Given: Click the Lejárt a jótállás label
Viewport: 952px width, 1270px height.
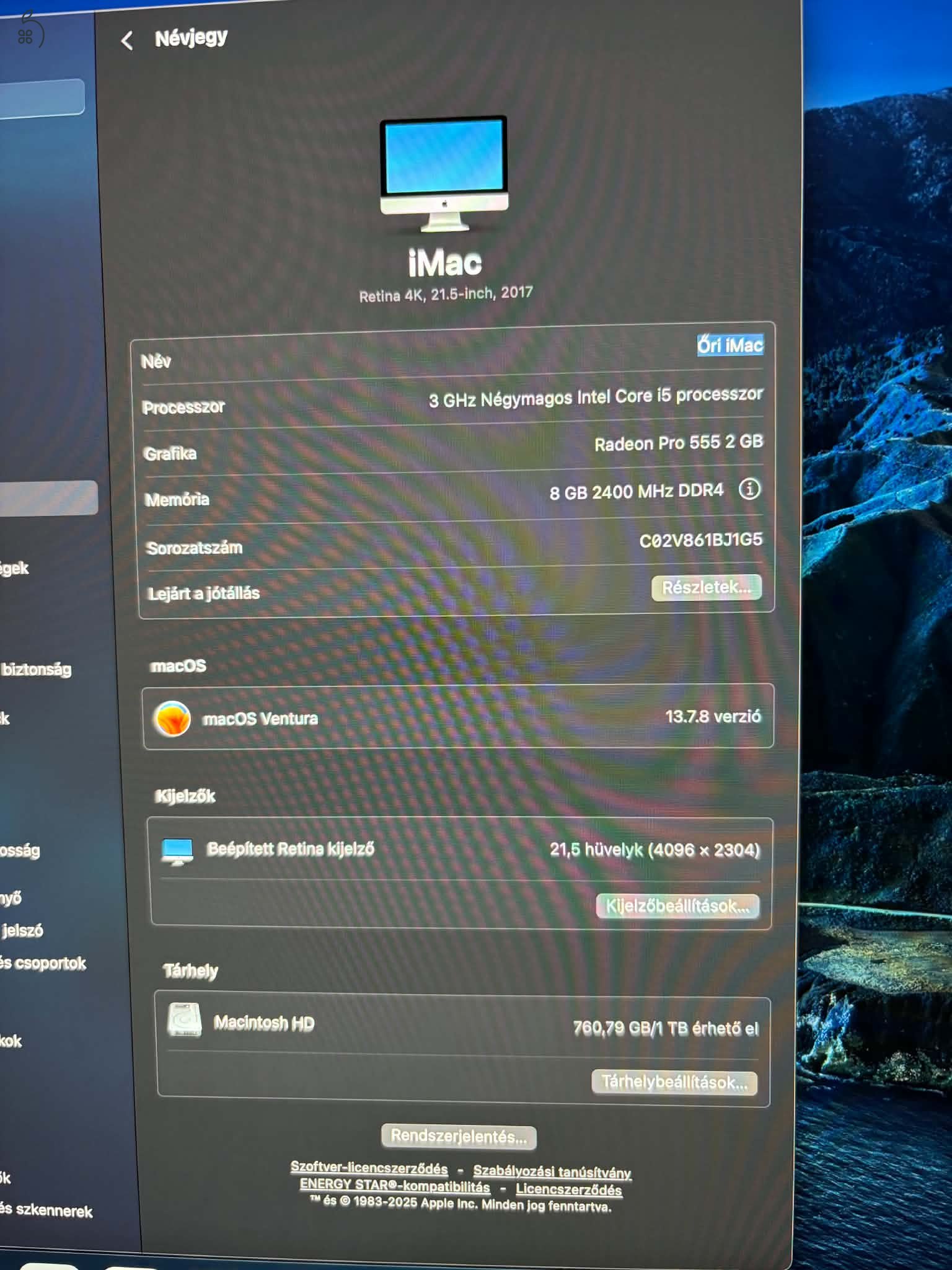Looking at the screenshot, I should [x=204, y=593].
